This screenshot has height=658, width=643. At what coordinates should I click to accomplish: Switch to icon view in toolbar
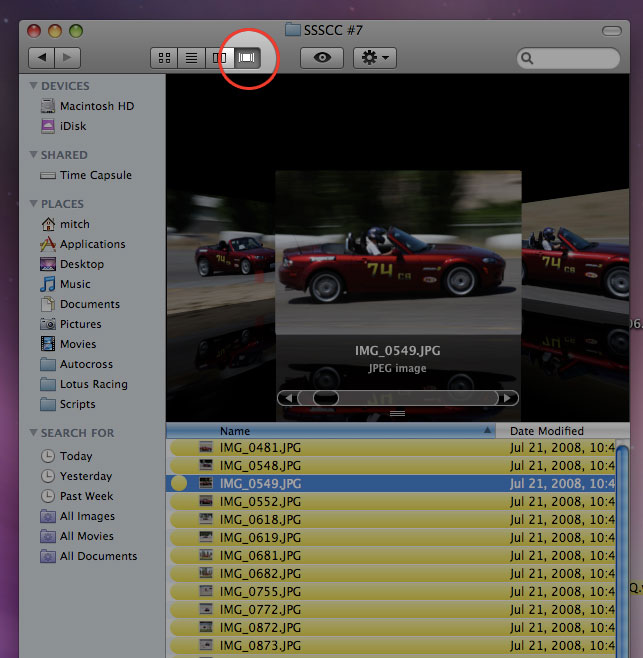[x=164, y=58]
